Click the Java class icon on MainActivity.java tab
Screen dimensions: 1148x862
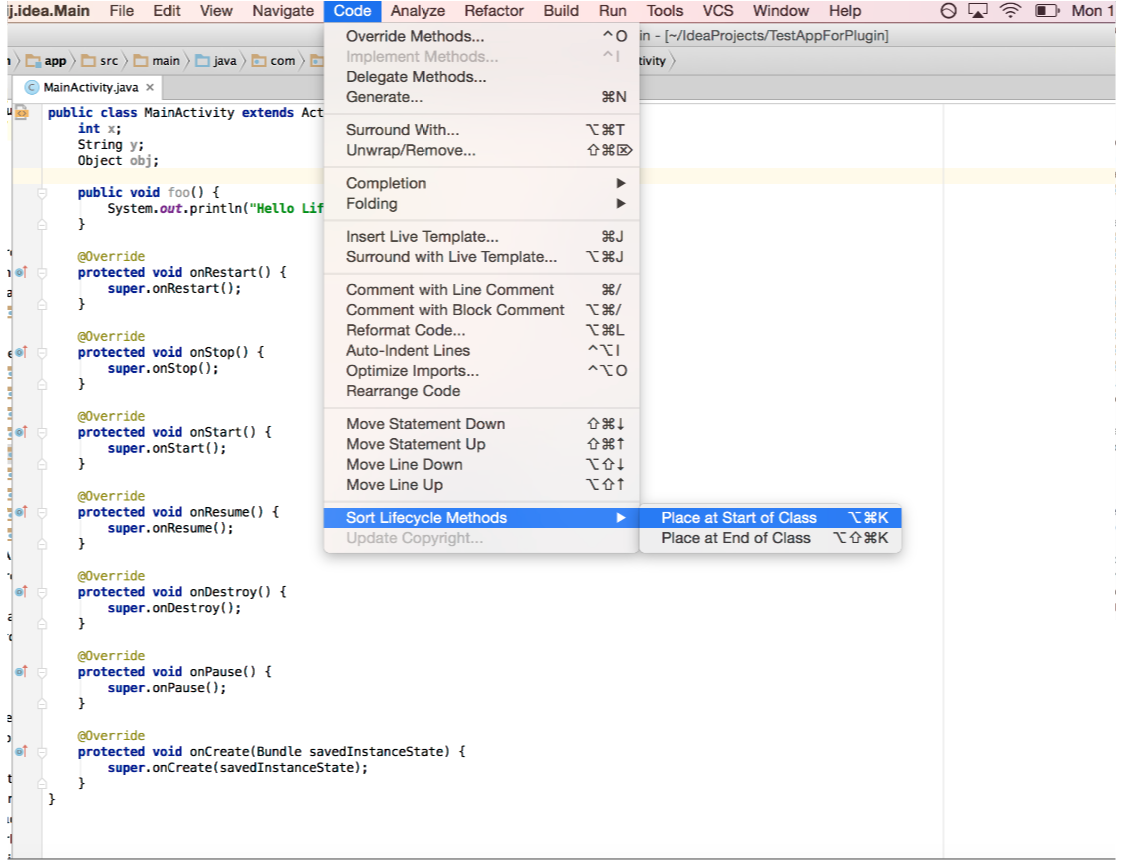point(31,87)
